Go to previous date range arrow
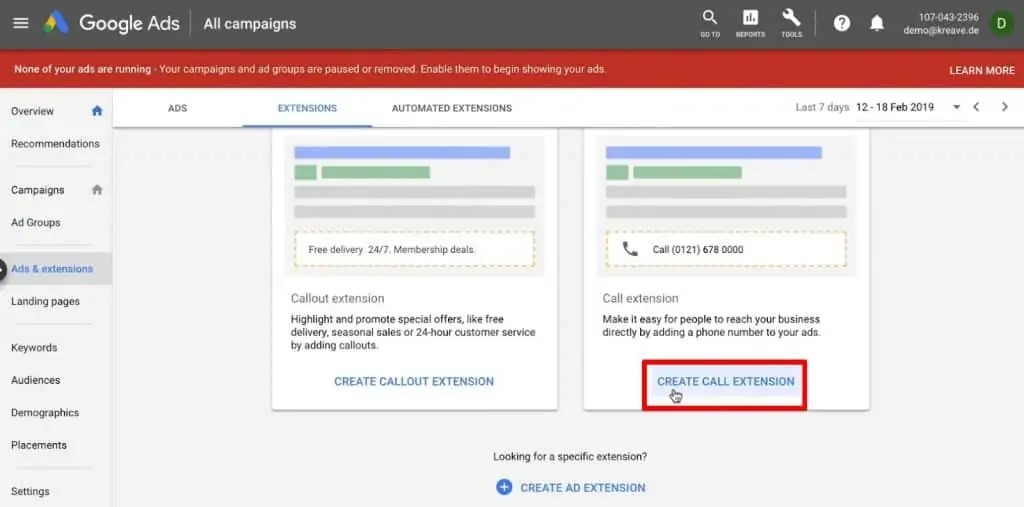Screen dimensions: 1024x507 tap(976, 107)
